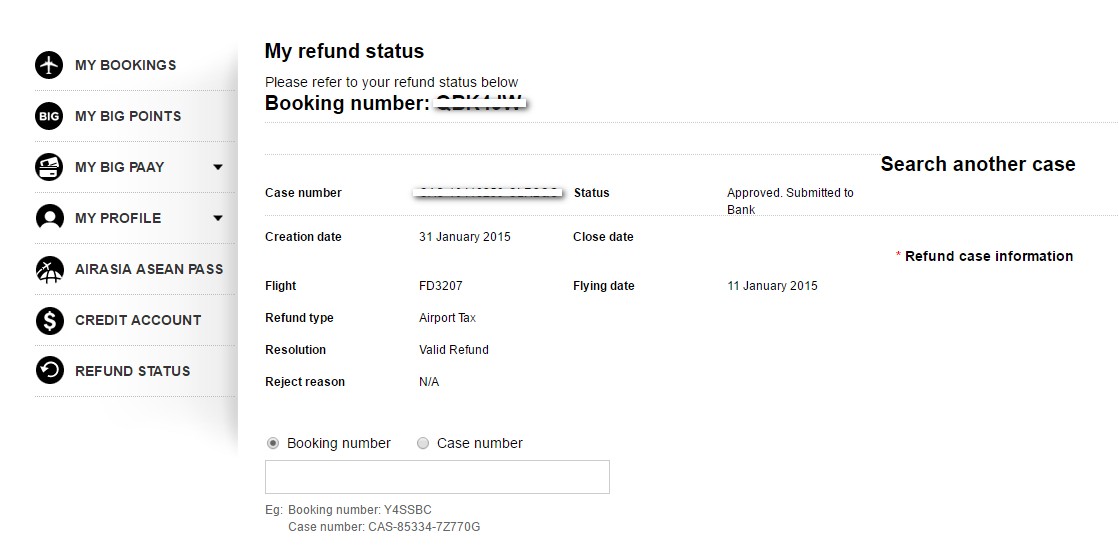Open the AIRASIA ASEAN PASS menu item
1119x546 pixels.
tap(149, 269)
